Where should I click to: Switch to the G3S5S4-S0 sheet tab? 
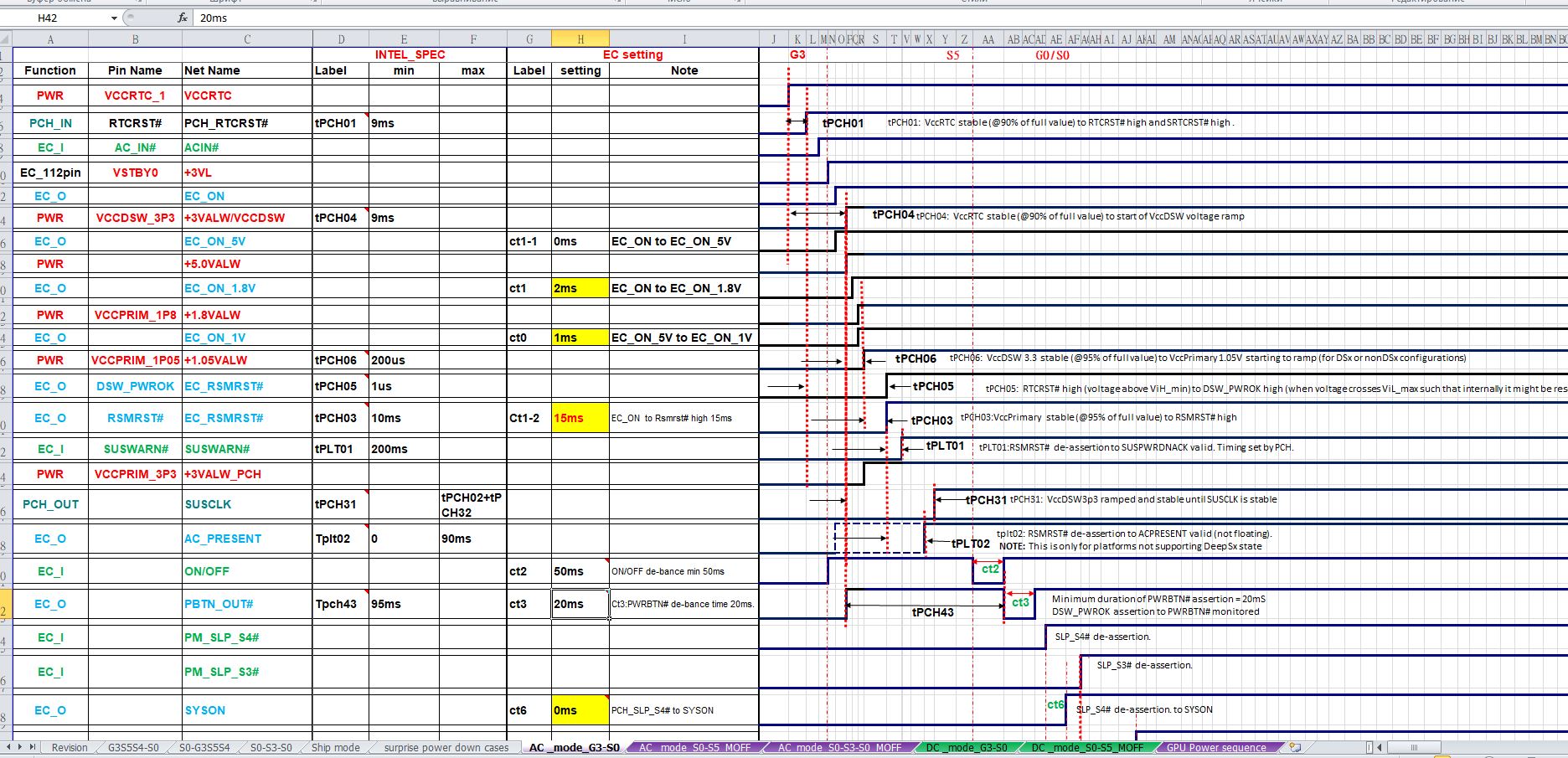tap(133, 748)
